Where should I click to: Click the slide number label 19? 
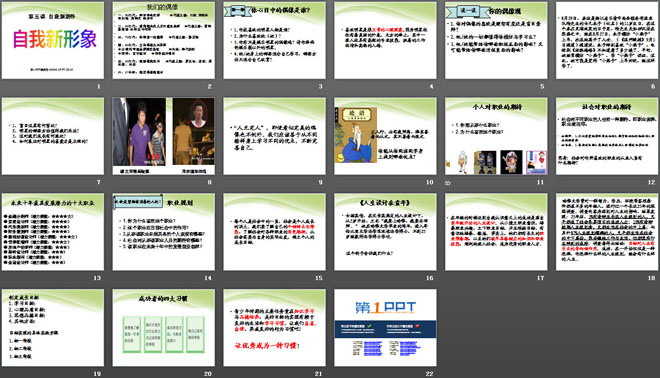pyautogui.click(x=97, y=373)
